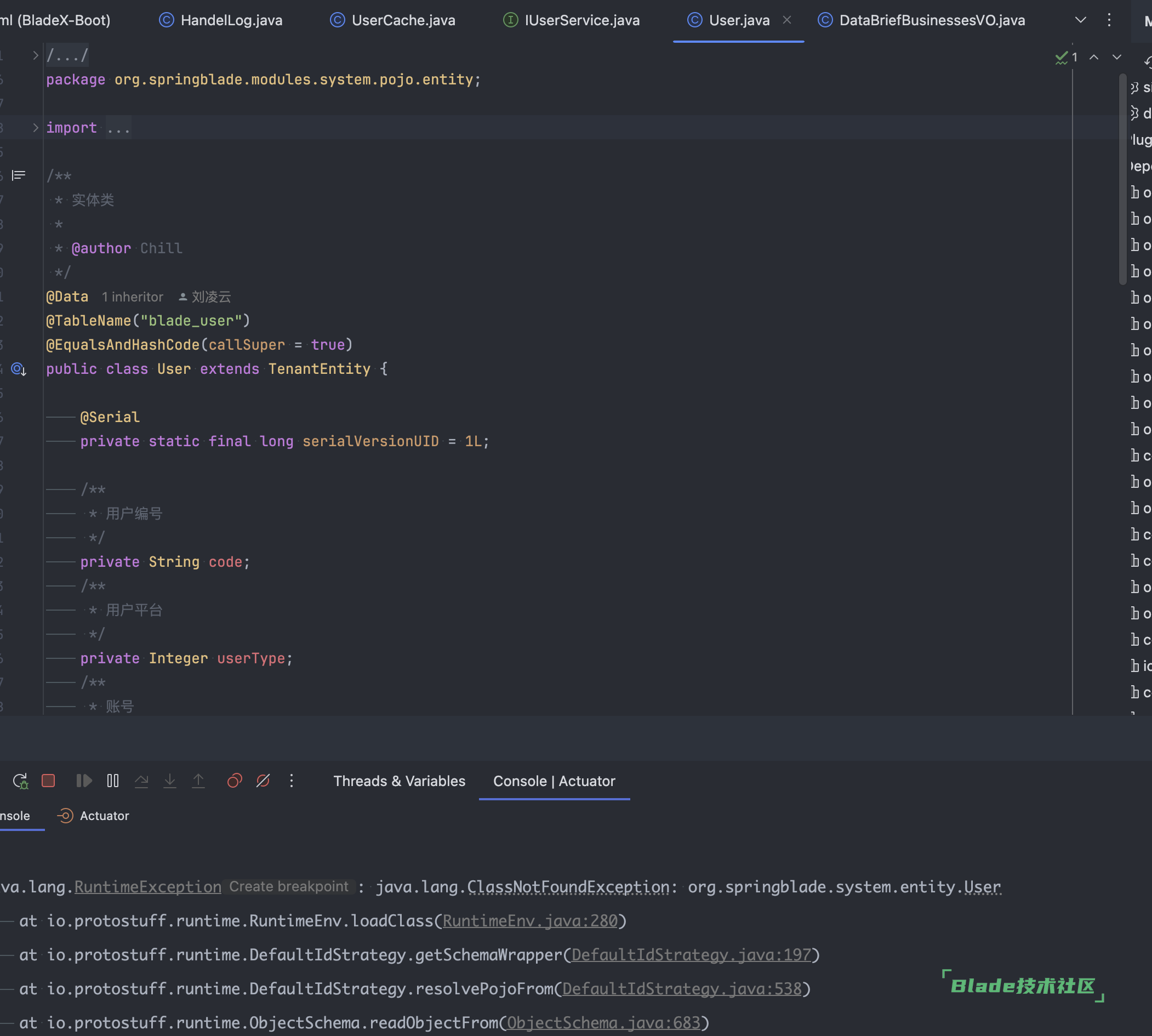Viewport: 1152px width, 1036px height.
Task: Click the code field name
Action: click(225, 562)
